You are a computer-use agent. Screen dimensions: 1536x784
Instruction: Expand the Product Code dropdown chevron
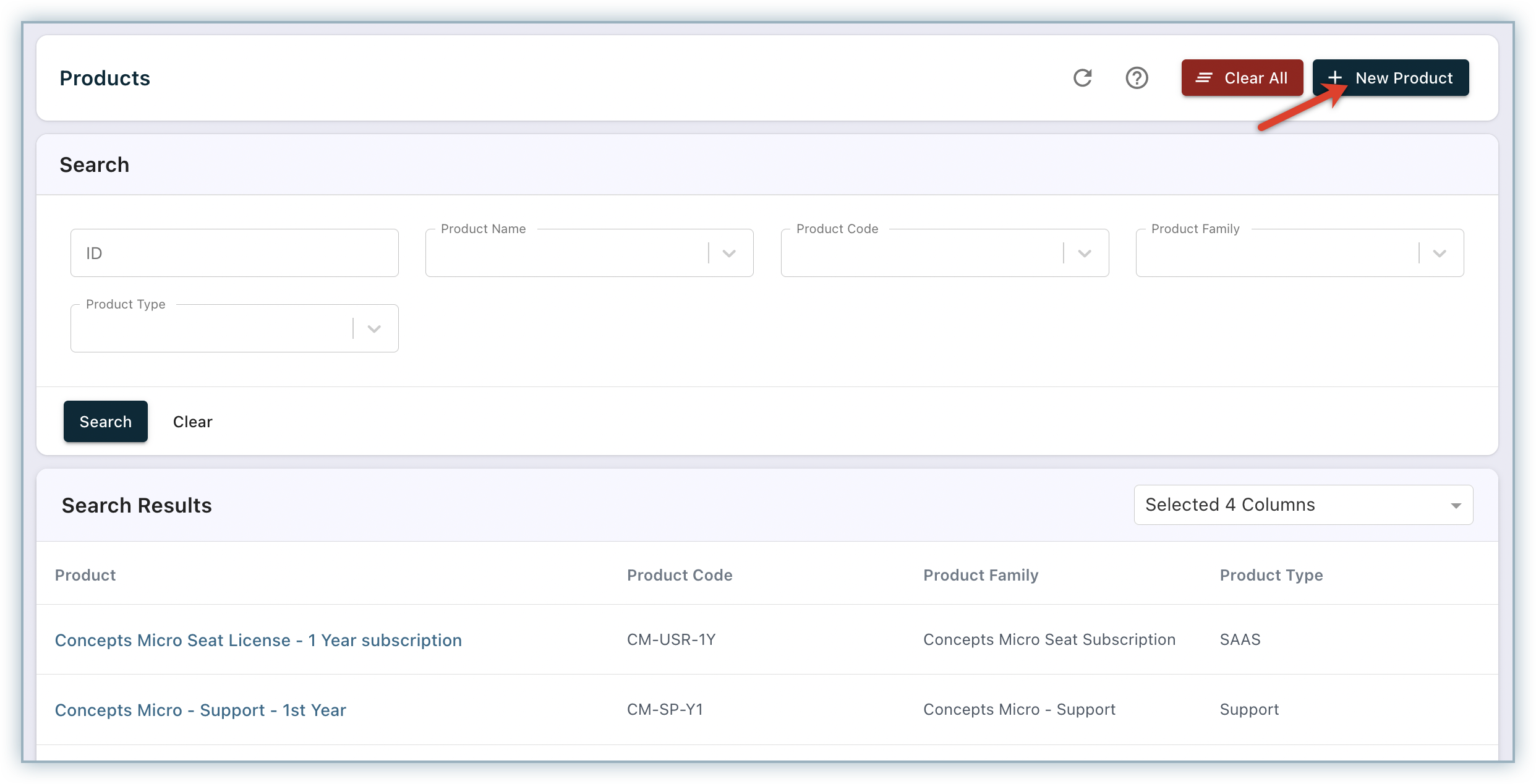click(1085, 253)
